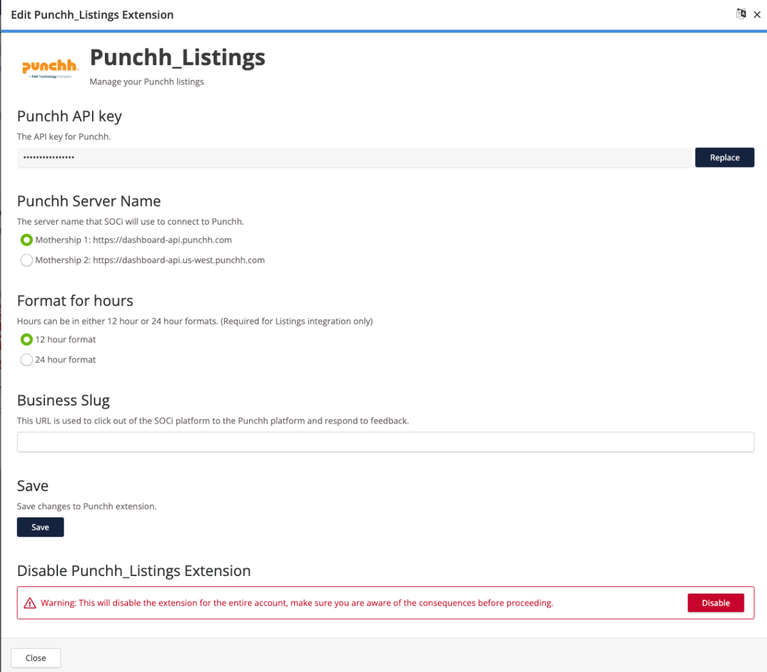Screen dimensions: 767x672
Task: Click 'Save changes to Punchh extension.' text
Action: [87, 507]
